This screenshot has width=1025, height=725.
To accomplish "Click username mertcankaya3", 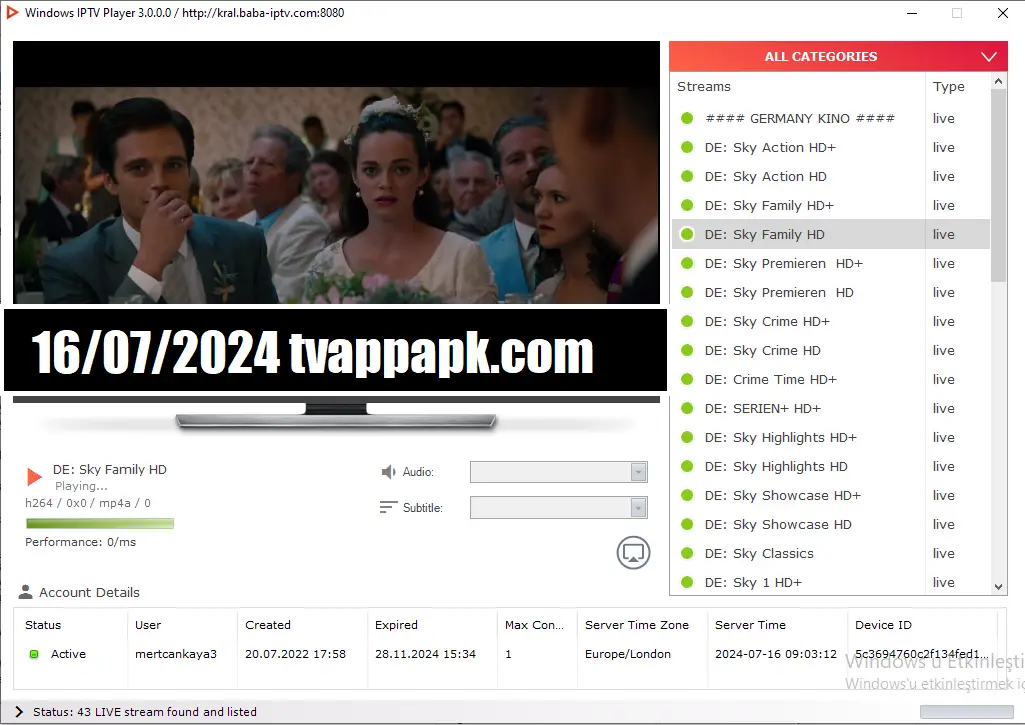I will [x=176, y=654].
